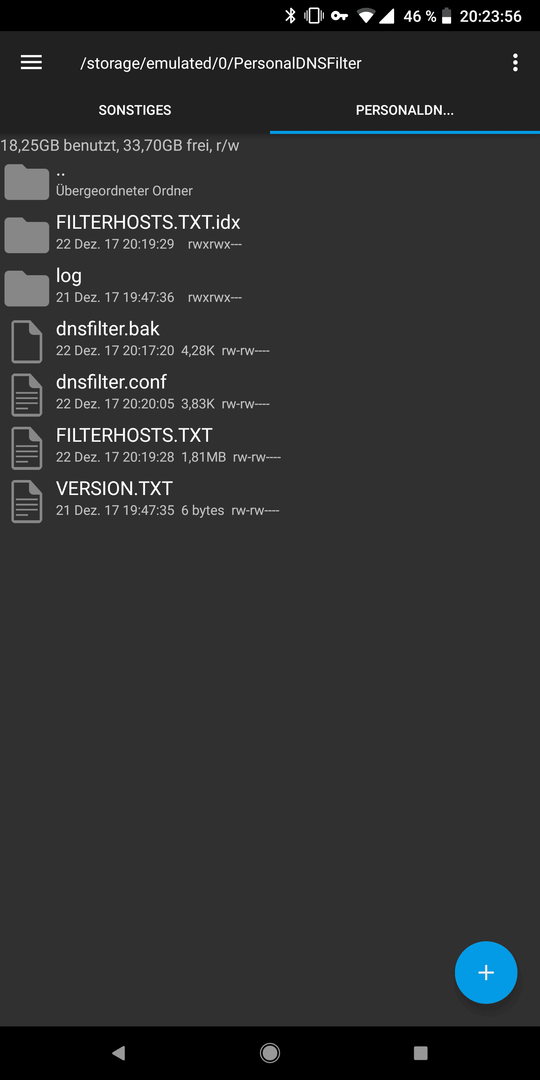
Task: Tap the dnsfilter.bak file icon
Action: coord(26,342)
